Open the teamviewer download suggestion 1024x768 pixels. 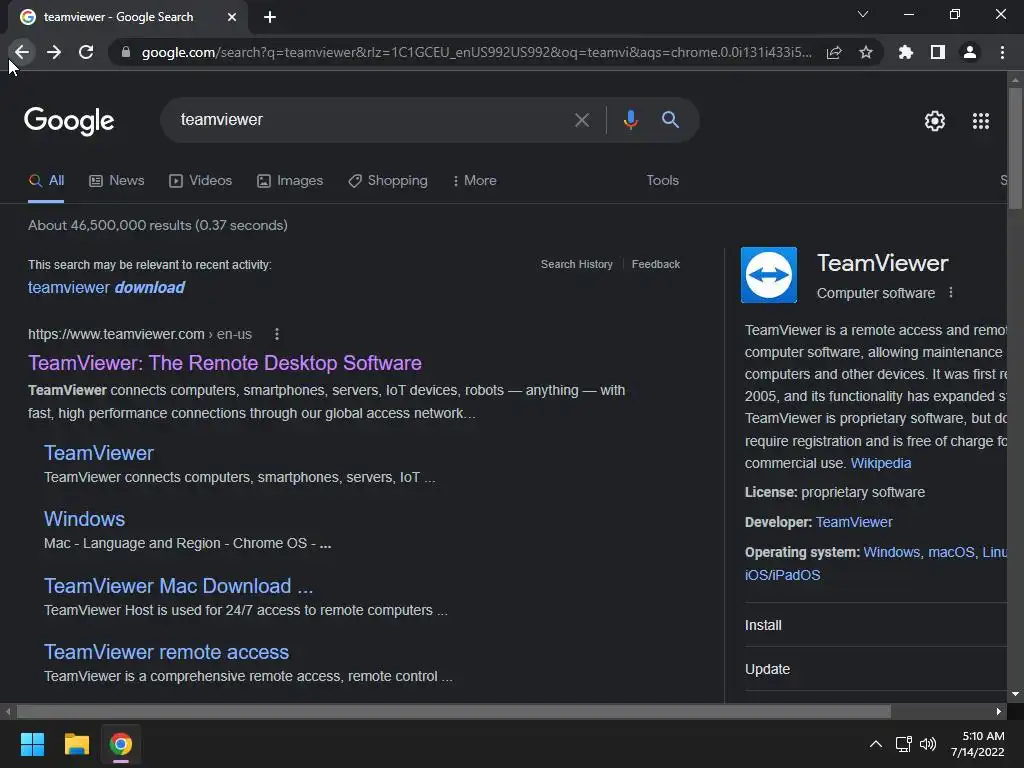click(x=106, y=287)
